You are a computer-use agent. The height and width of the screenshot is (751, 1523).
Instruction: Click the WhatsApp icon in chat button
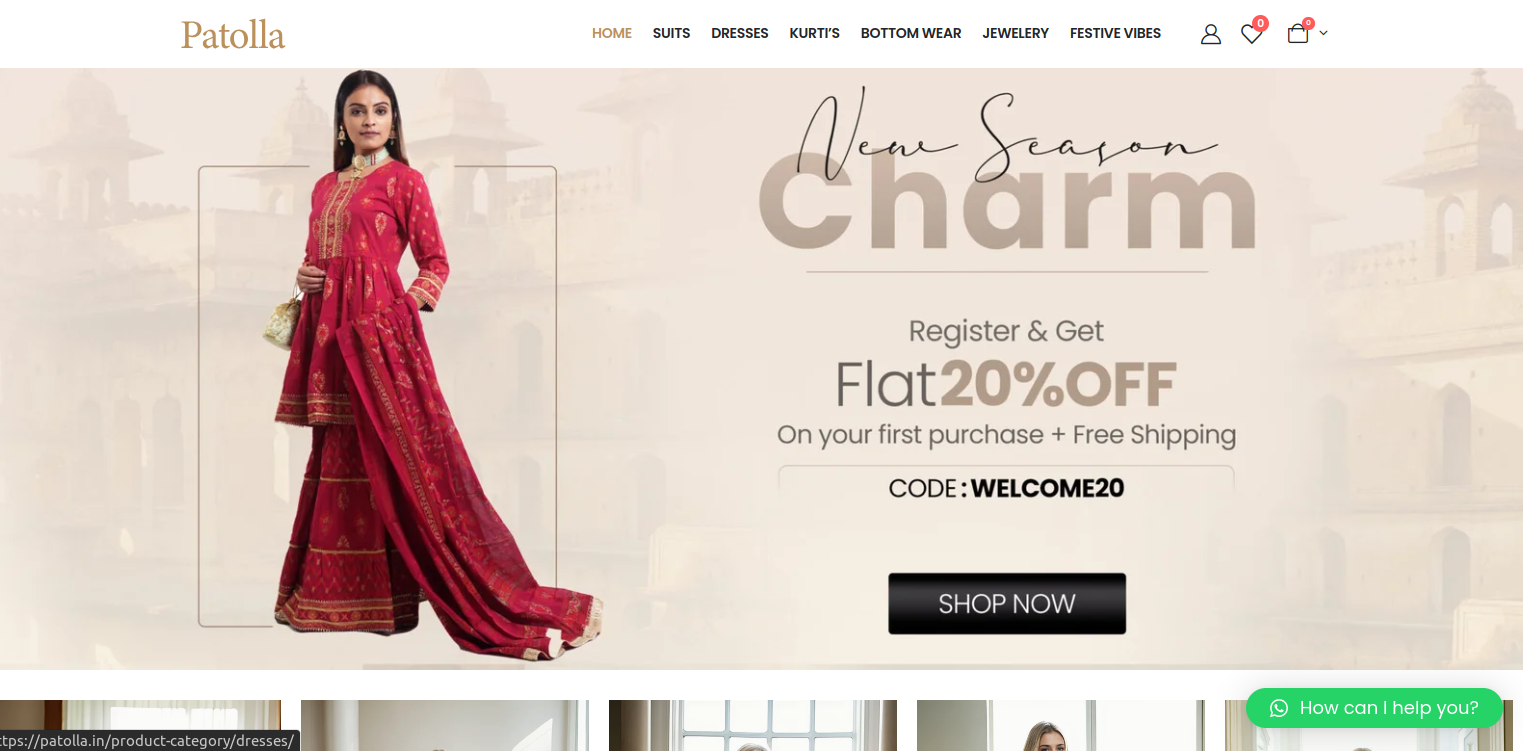click(1279, 708)
